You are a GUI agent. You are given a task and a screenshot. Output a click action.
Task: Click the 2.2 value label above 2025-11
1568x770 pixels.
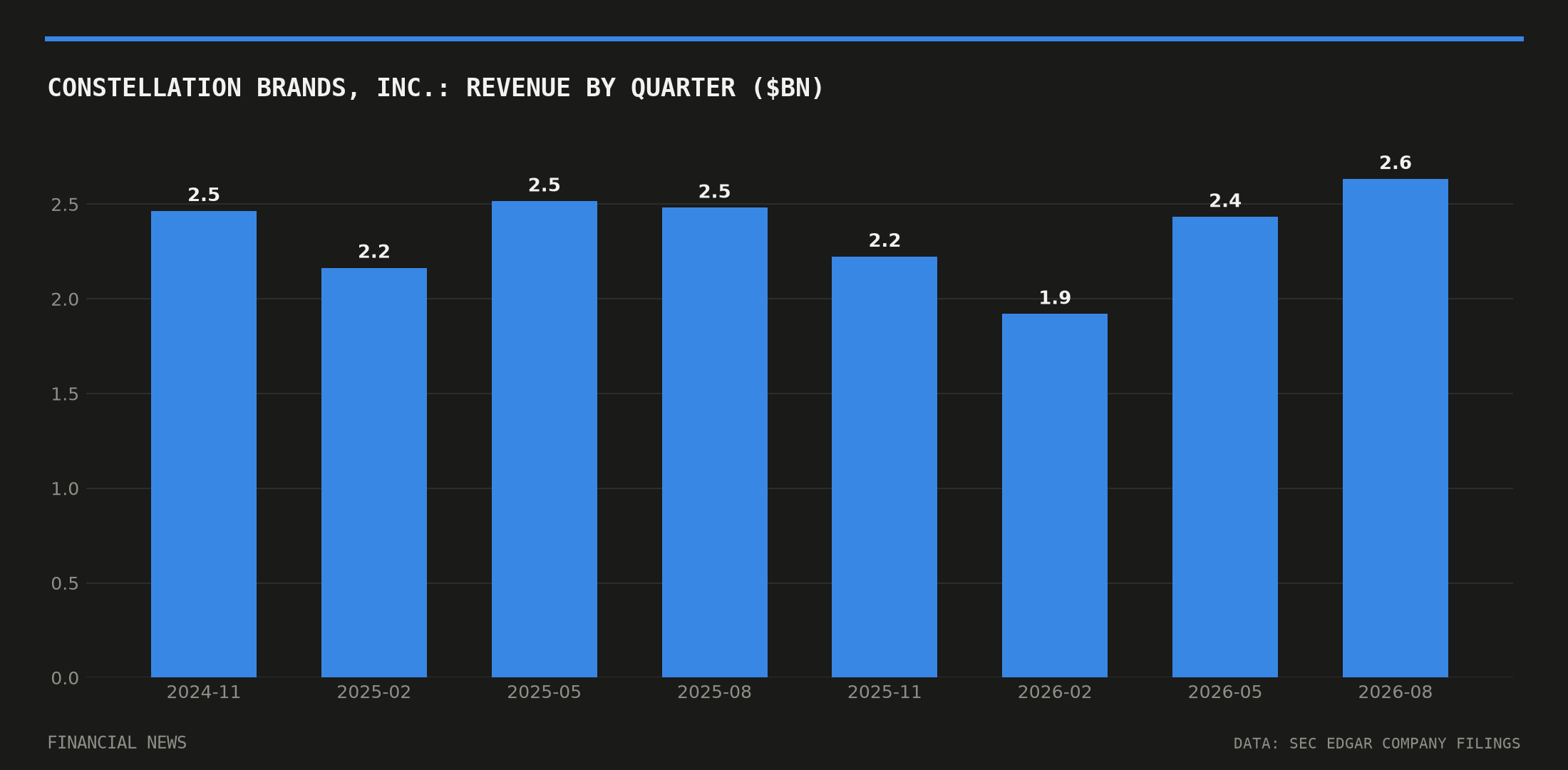[x=884, y=241]
